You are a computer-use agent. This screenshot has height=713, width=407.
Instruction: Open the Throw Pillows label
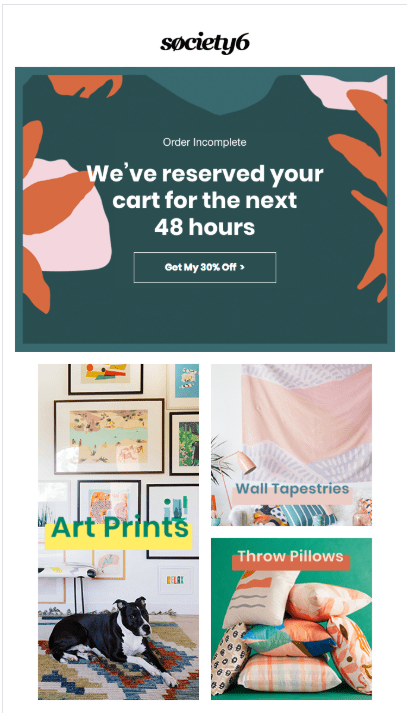[291, 557]
